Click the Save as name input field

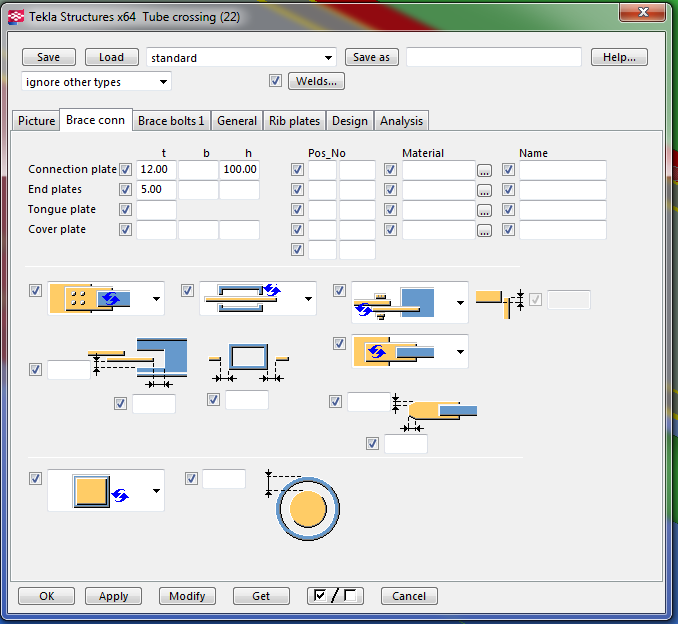point(494,57)
